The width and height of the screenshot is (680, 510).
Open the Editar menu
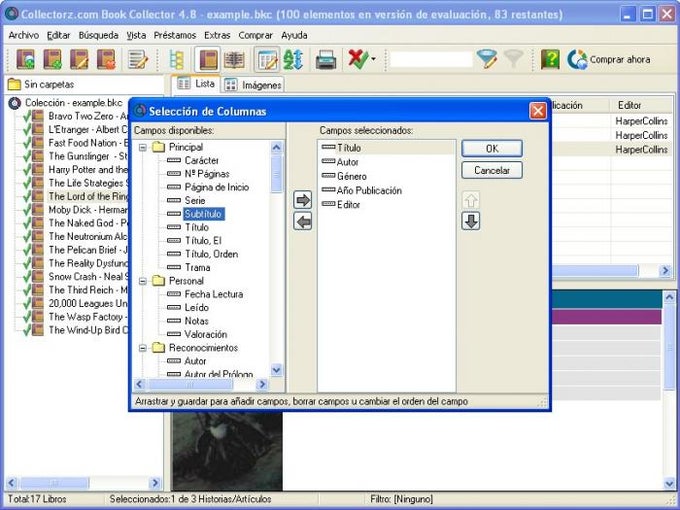tap(59, 35)
